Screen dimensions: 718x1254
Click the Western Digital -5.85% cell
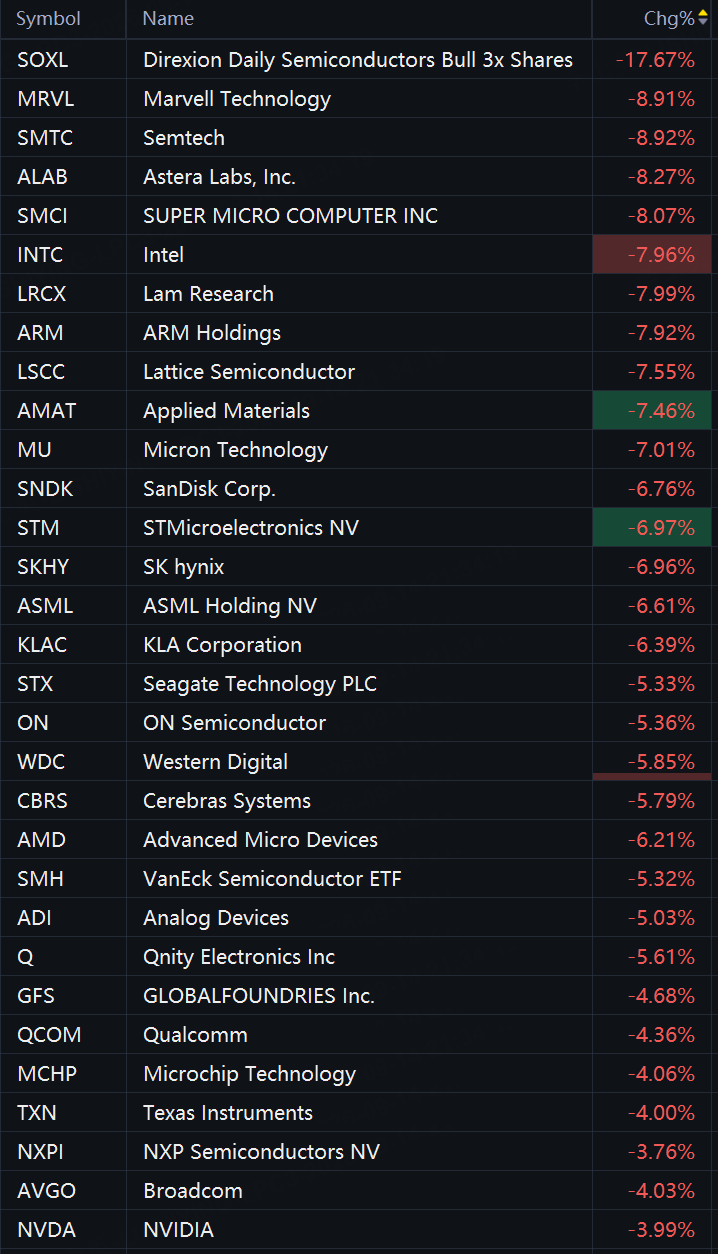coord(652,762)
